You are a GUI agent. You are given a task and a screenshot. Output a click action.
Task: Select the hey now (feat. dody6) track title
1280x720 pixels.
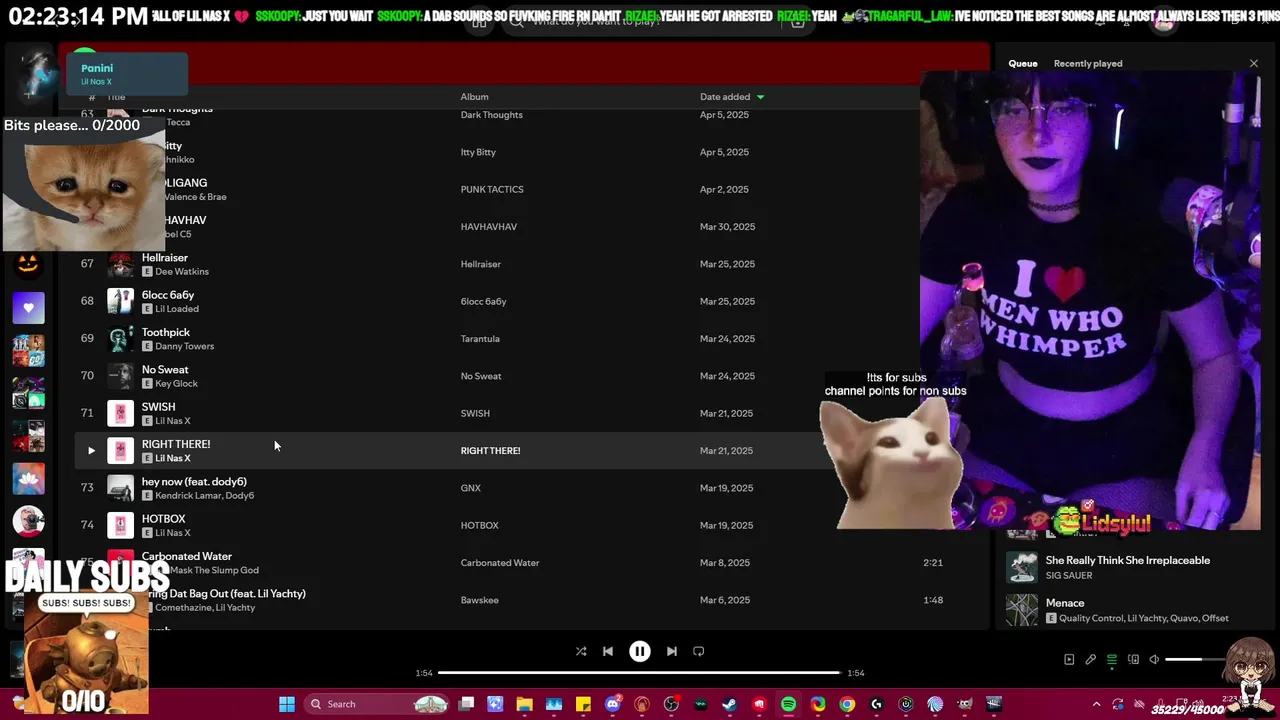click(x=194, y=482)
